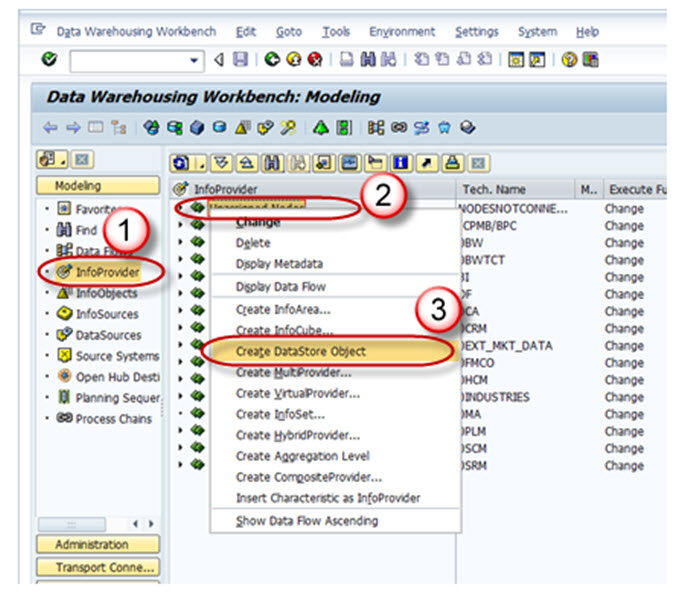Viewport: 680px width, 595px height.
Task: Open the Environment menu
Action: tap(401, 32)
